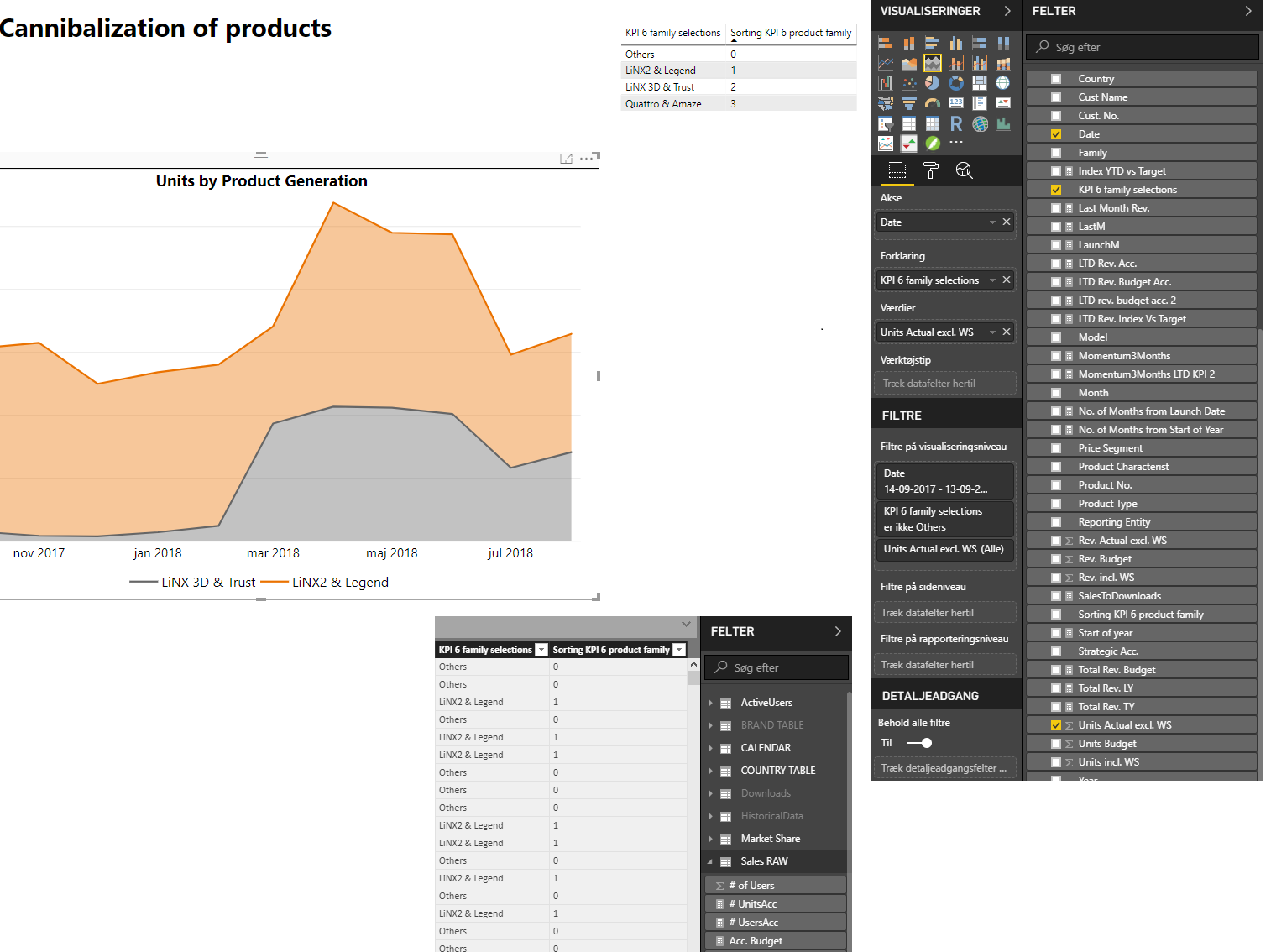Viewport: 1271px width, 952px height.
Task: Select the funnel chart visual
Action: pos(909,103)
